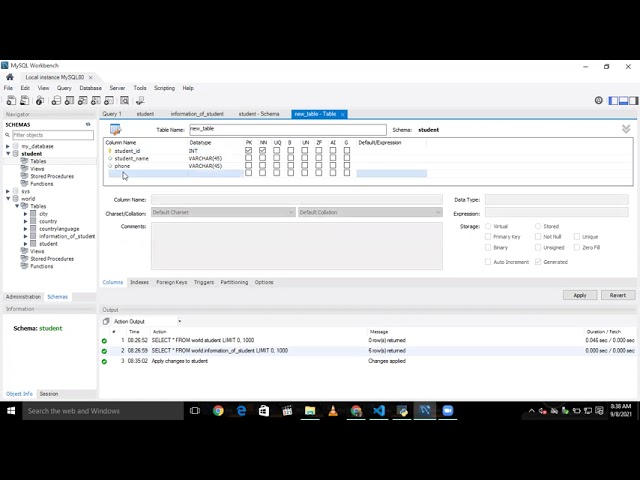Viewport: 640px width, 480px height.
Task: Reconnect to DBMS toolbar icon
Action: tap(140, 100)
